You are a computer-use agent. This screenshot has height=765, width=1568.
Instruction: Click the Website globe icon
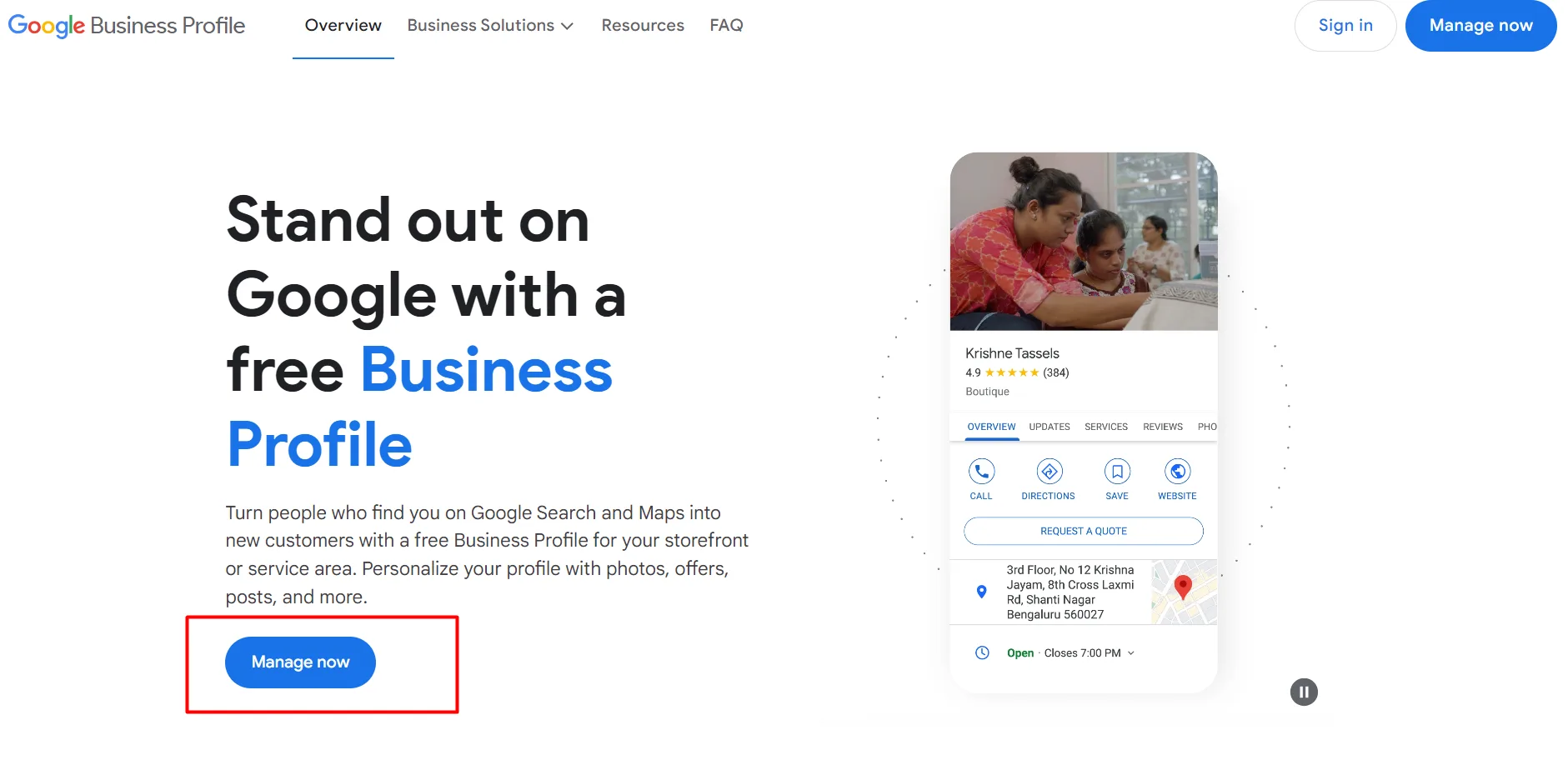[1177, 472]
